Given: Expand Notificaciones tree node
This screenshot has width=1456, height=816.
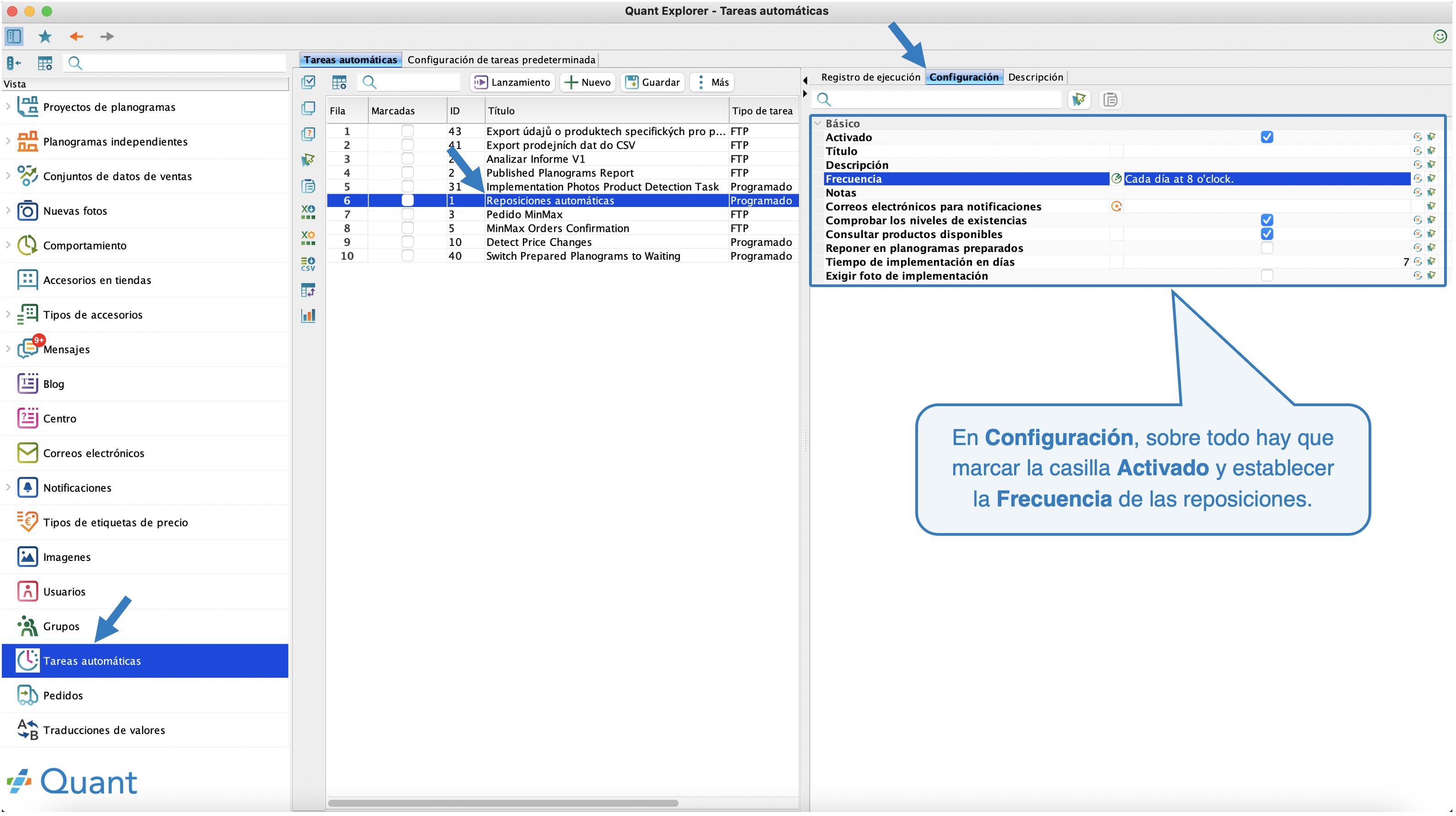Looking at the screenshot, I should click(x=8, y=487).
